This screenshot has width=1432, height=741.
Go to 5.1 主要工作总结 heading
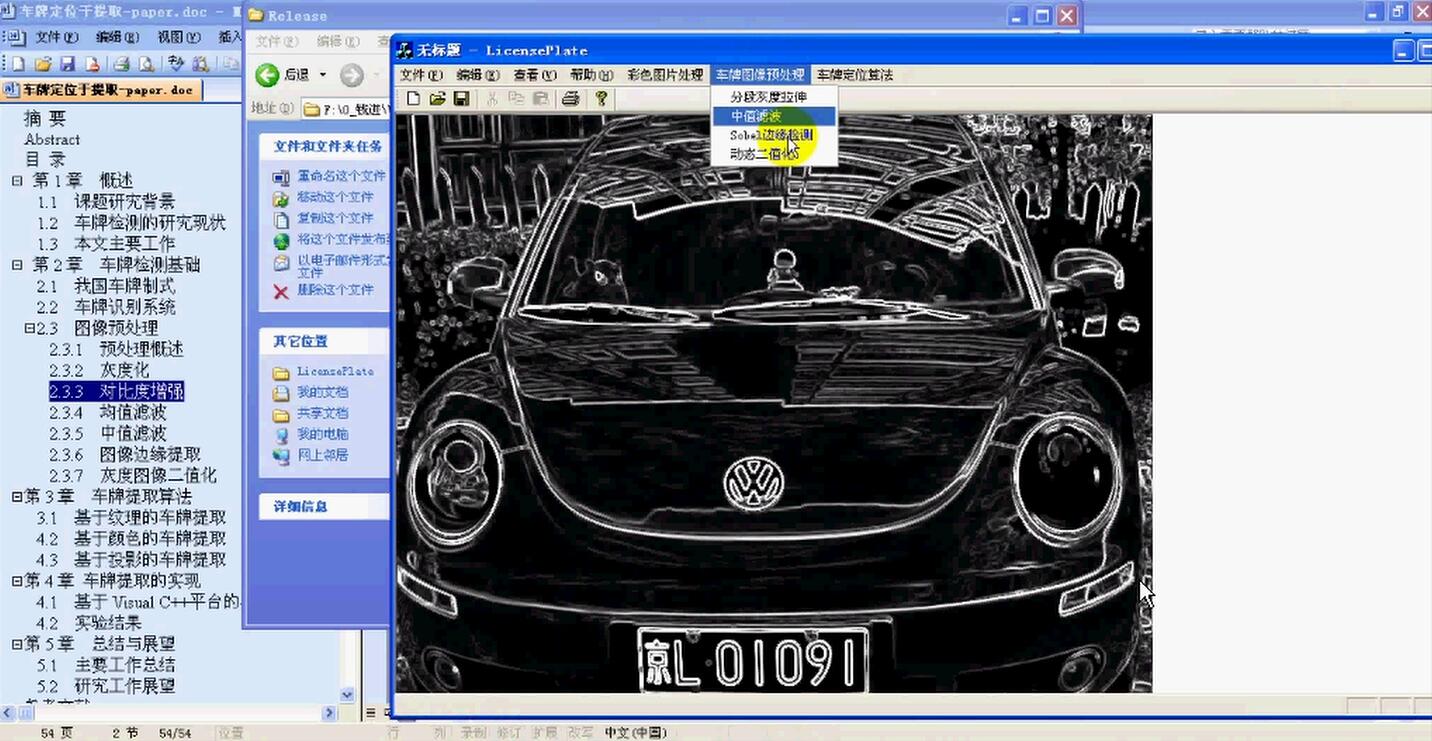click(x=106, y=664)
